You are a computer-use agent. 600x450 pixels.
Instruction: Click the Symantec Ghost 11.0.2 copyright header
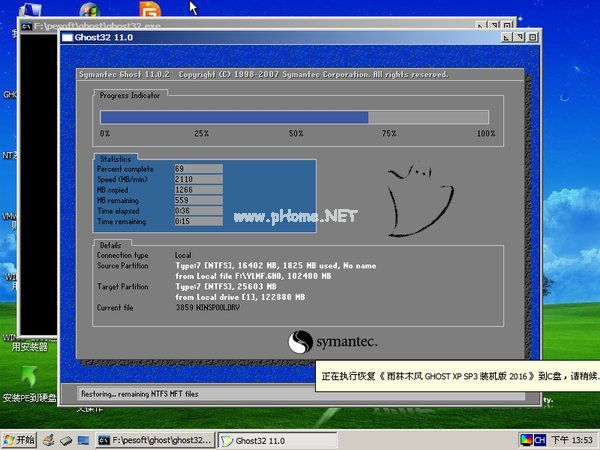point(264,74)
